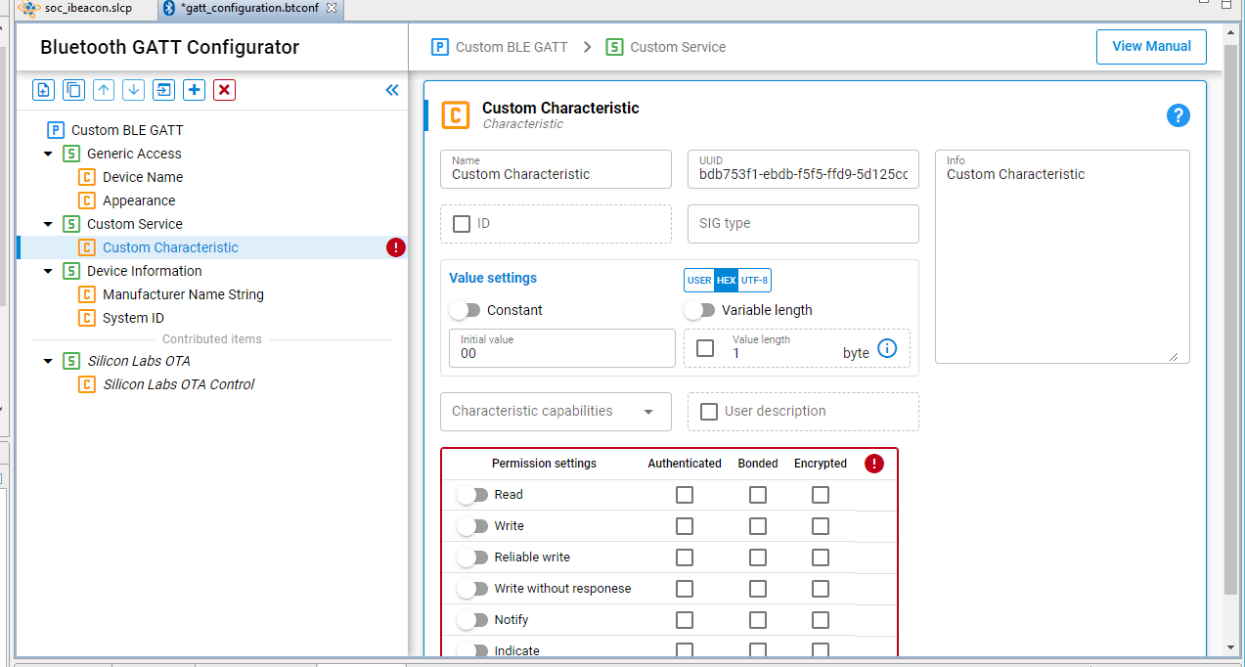The height and width of the screenshot is (667, 1245).
Task: Enable the Constant value toggle
Action: coord(465,310)
